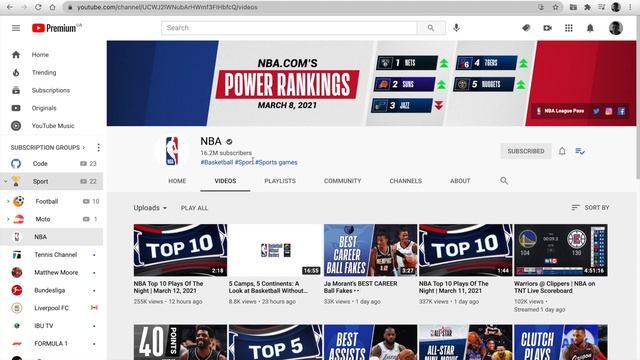Switch to the Playlists tab
640x360 pixels.
click(x=280, y=181)
